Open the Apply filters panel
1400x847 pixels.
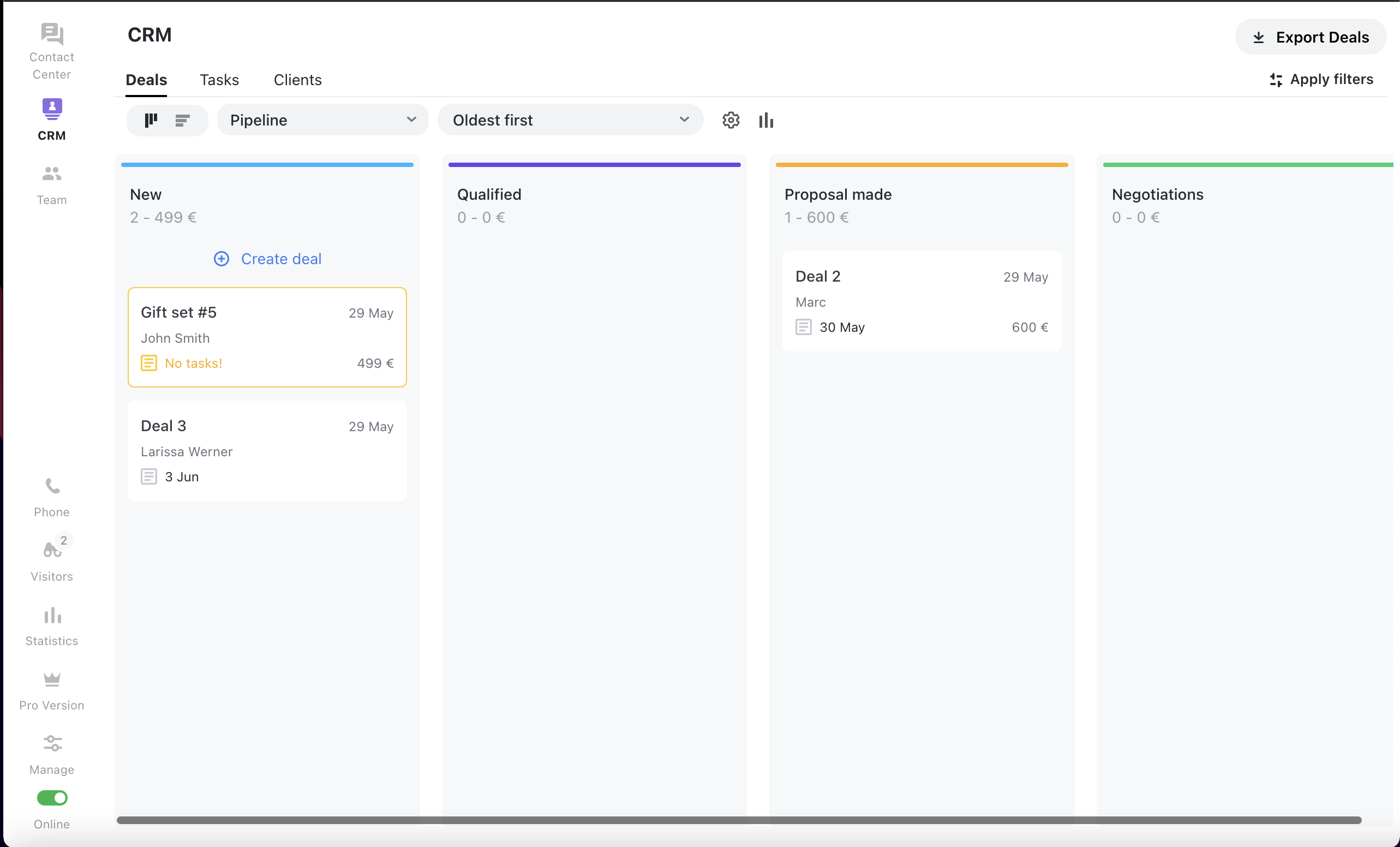pyautogui.click(x=1321, y=79)
